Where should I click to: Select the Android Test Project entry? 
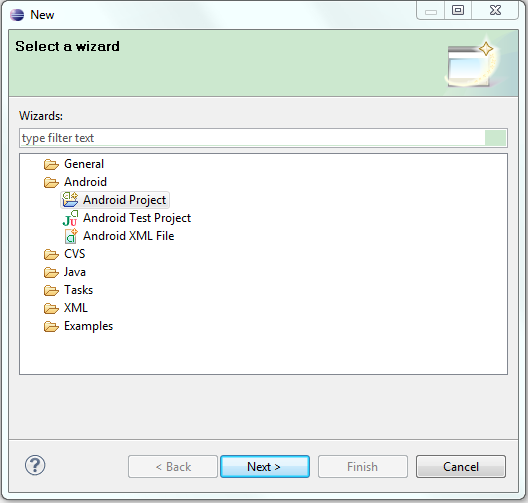click(137, 218)
